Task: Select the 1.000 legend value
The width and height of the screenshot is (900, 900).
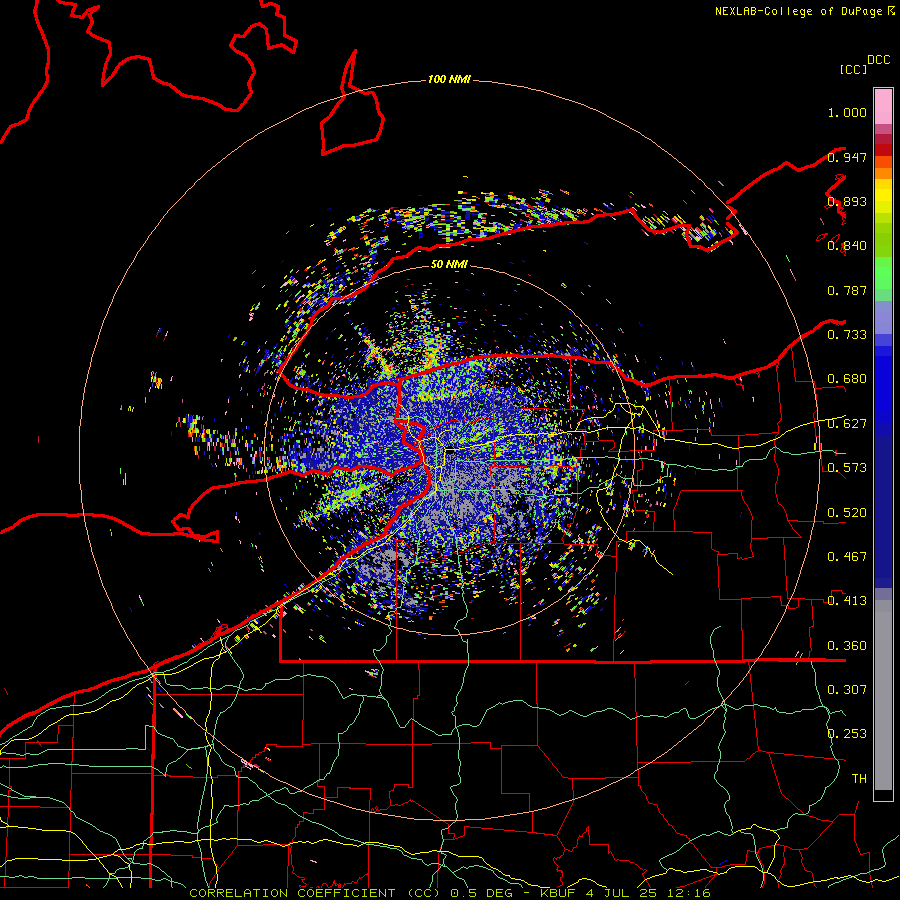Action: (x=847, y=112)
